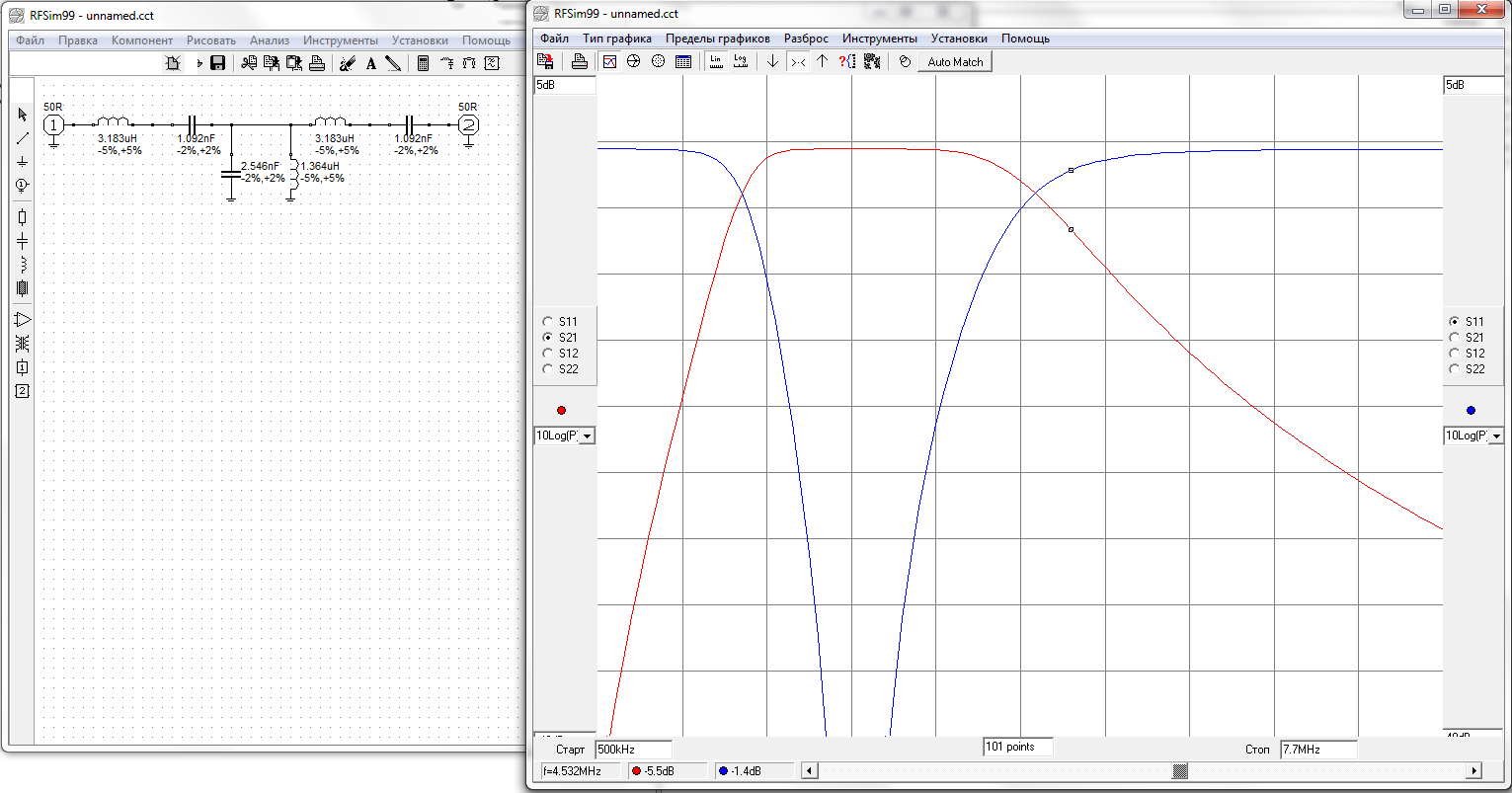Choose the capacitor component tool
This screenshot has width=1512, height=793.
(x=23, y=241)
